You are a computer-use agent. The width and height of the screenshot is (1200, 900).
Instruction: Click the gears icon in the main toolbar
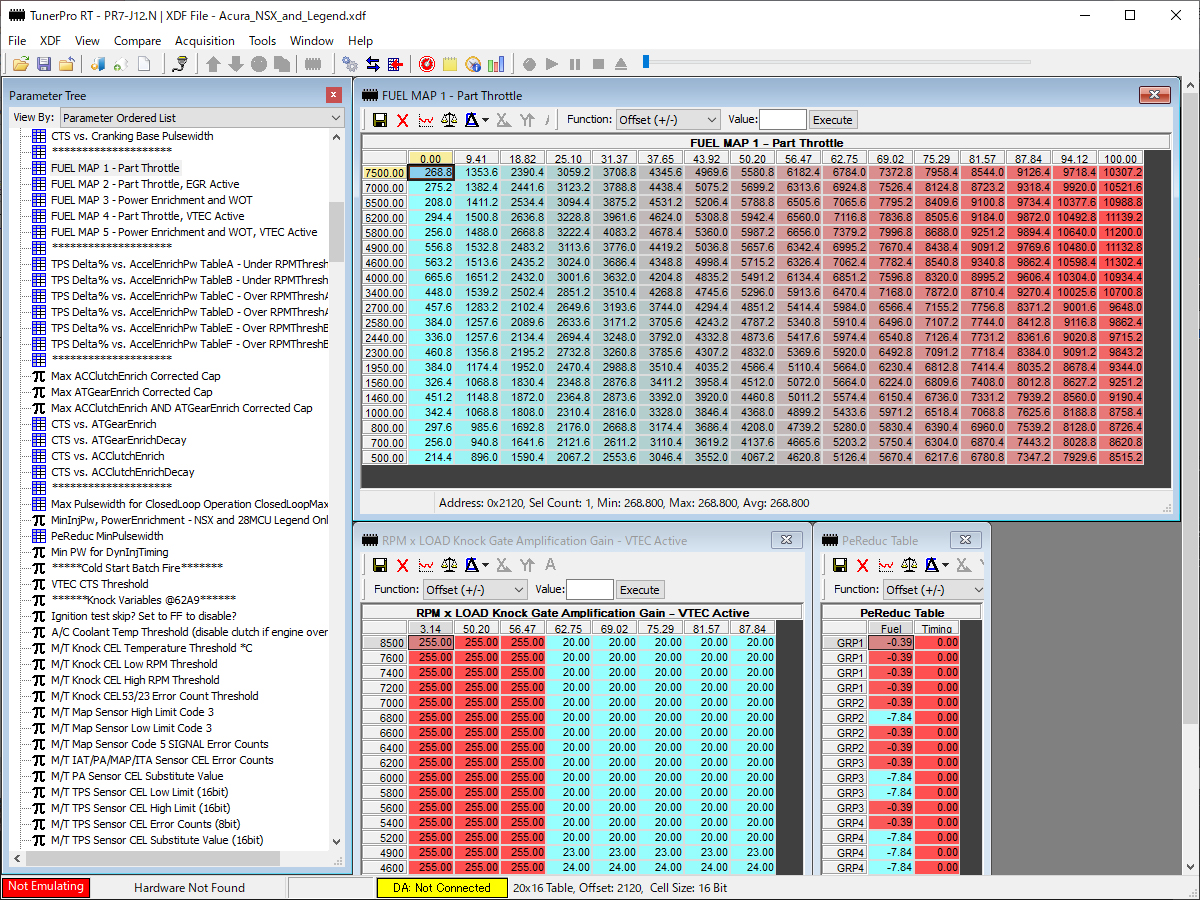tap(350, 64)
